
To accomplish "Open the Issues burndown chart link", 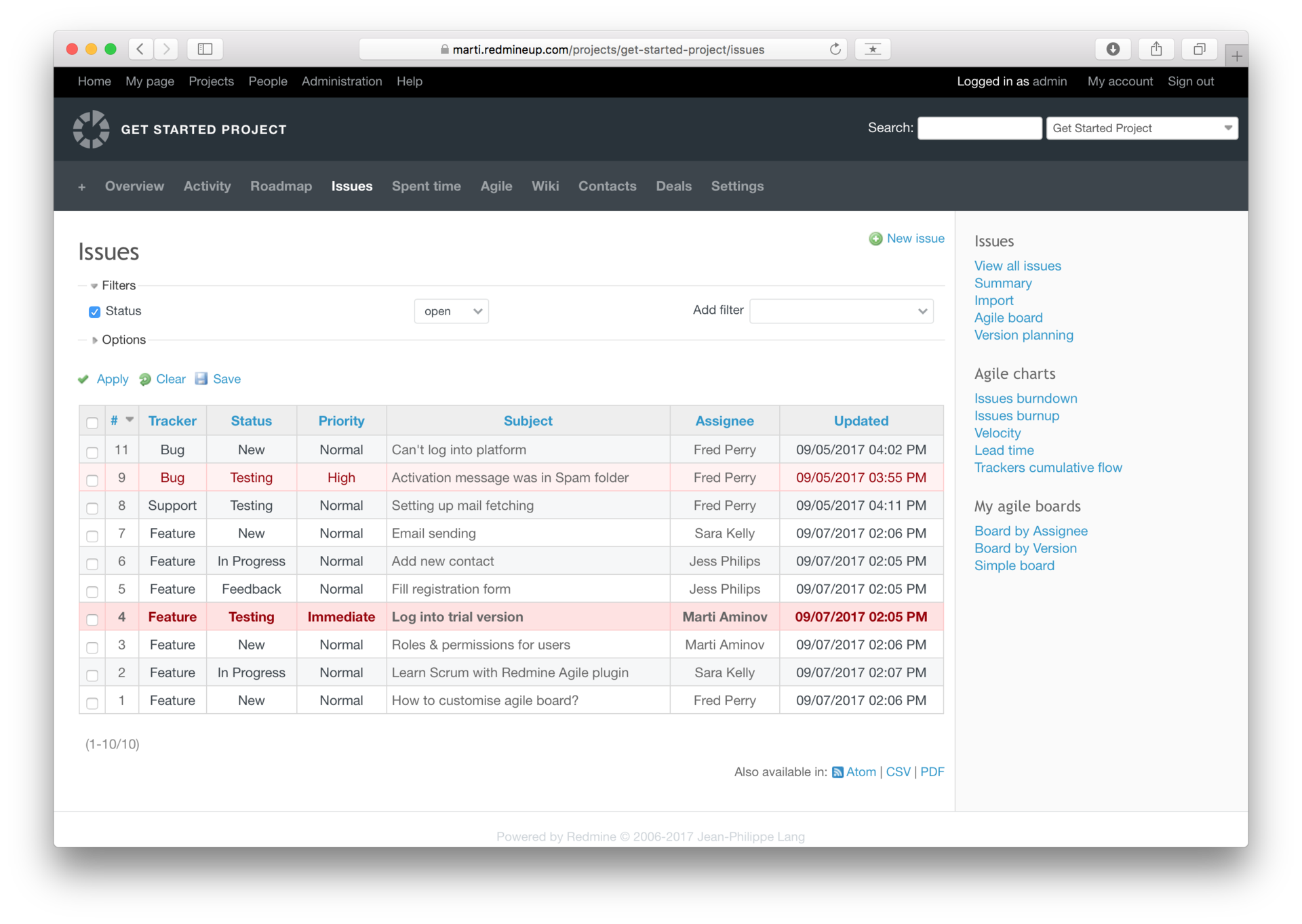I will coord(1025,399).
